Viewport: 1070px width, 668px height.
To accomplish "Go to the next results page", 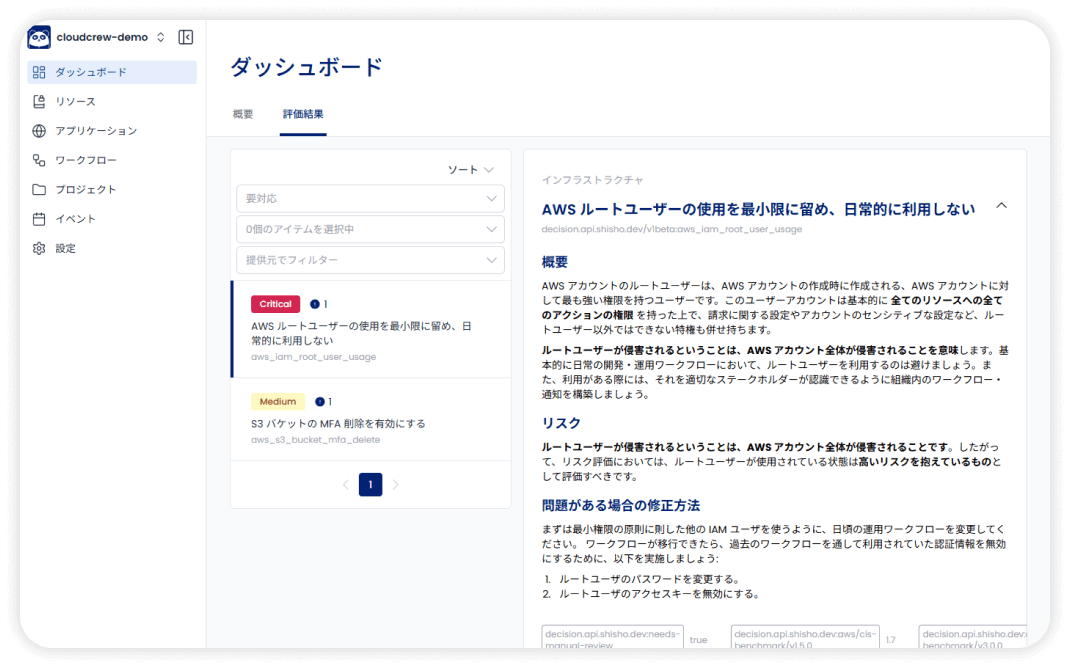I will point(395,484).
